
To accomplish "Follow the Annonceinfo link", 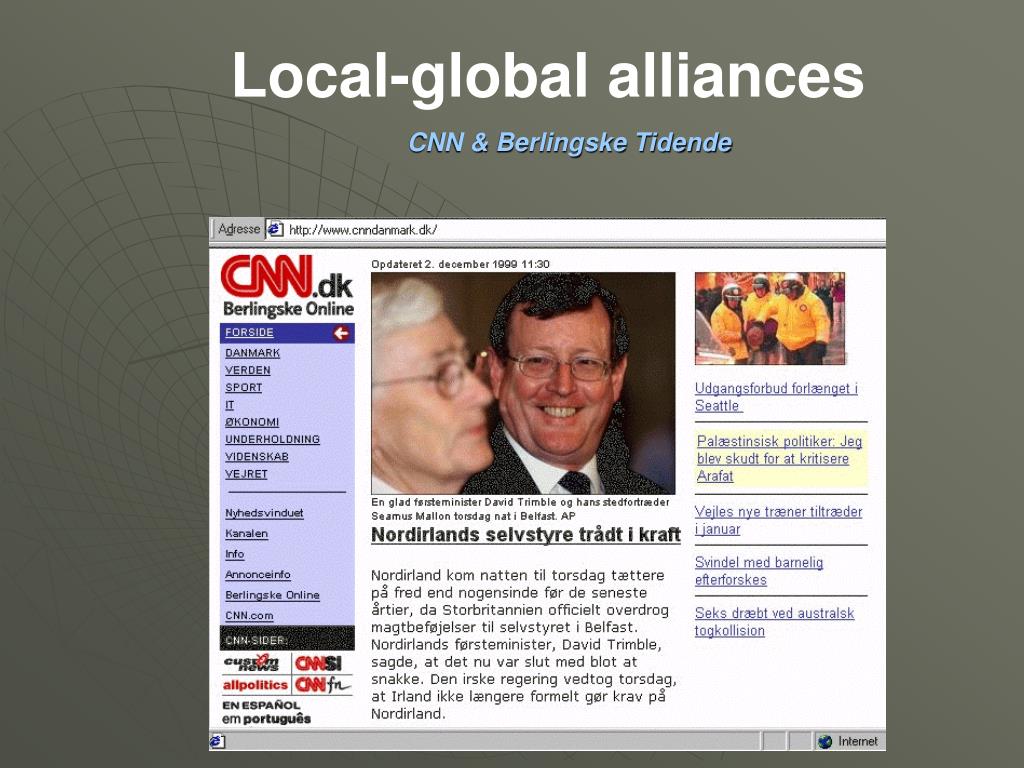I will click(258, 575).
